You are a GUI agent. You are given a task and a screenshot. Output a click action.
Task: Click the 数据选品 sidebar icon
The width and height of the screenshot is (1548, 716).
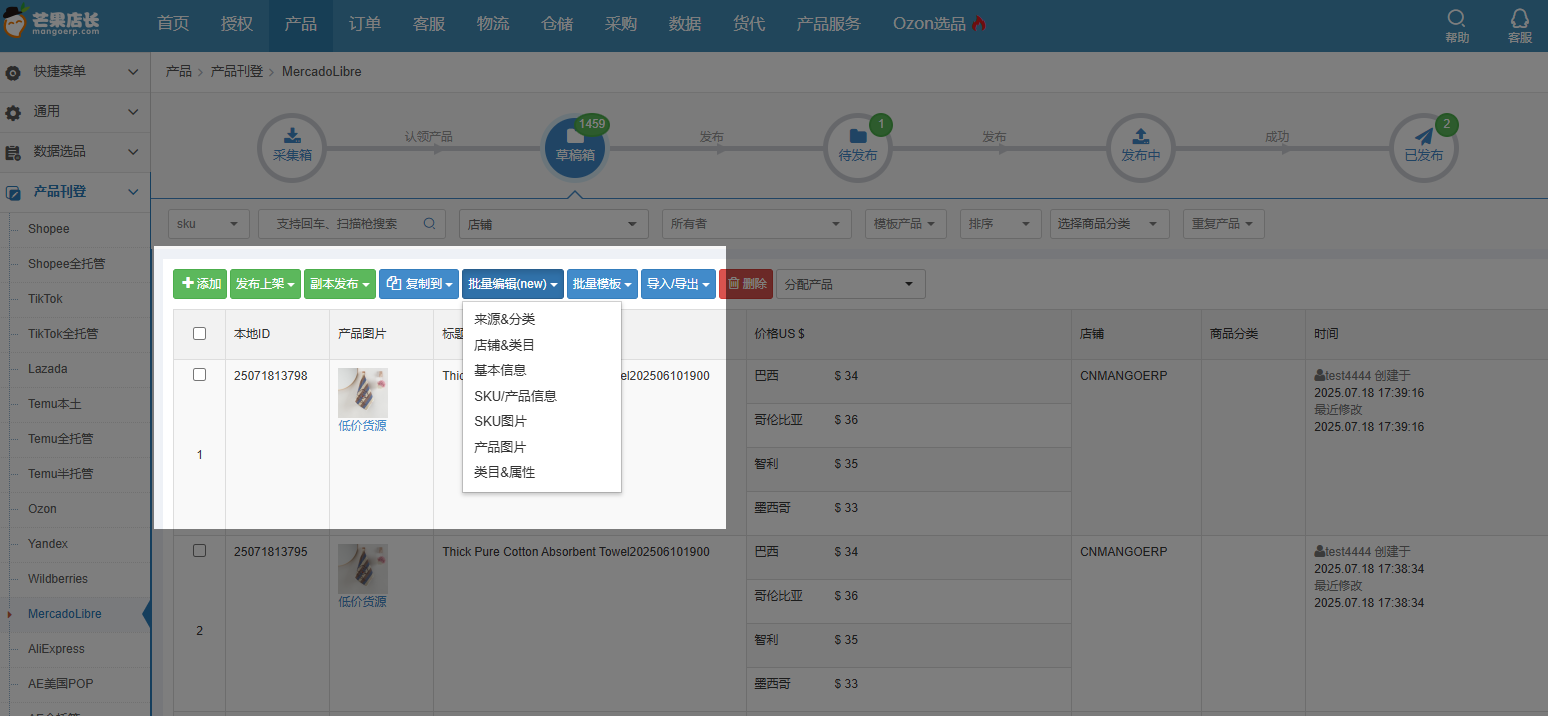click(14, 152)
